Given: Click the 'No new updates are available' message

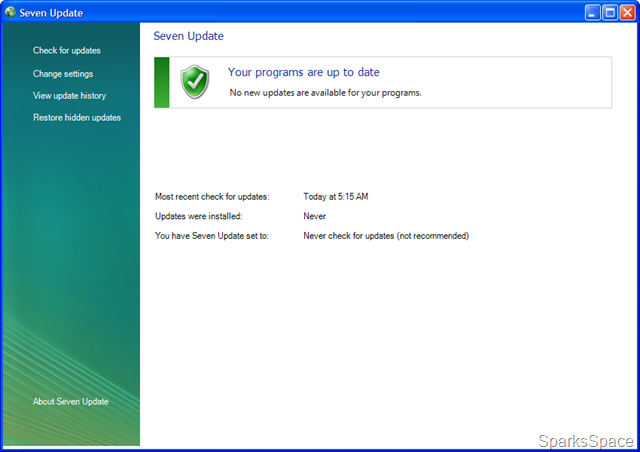Looking at the screenshot, I should point(325,93).
